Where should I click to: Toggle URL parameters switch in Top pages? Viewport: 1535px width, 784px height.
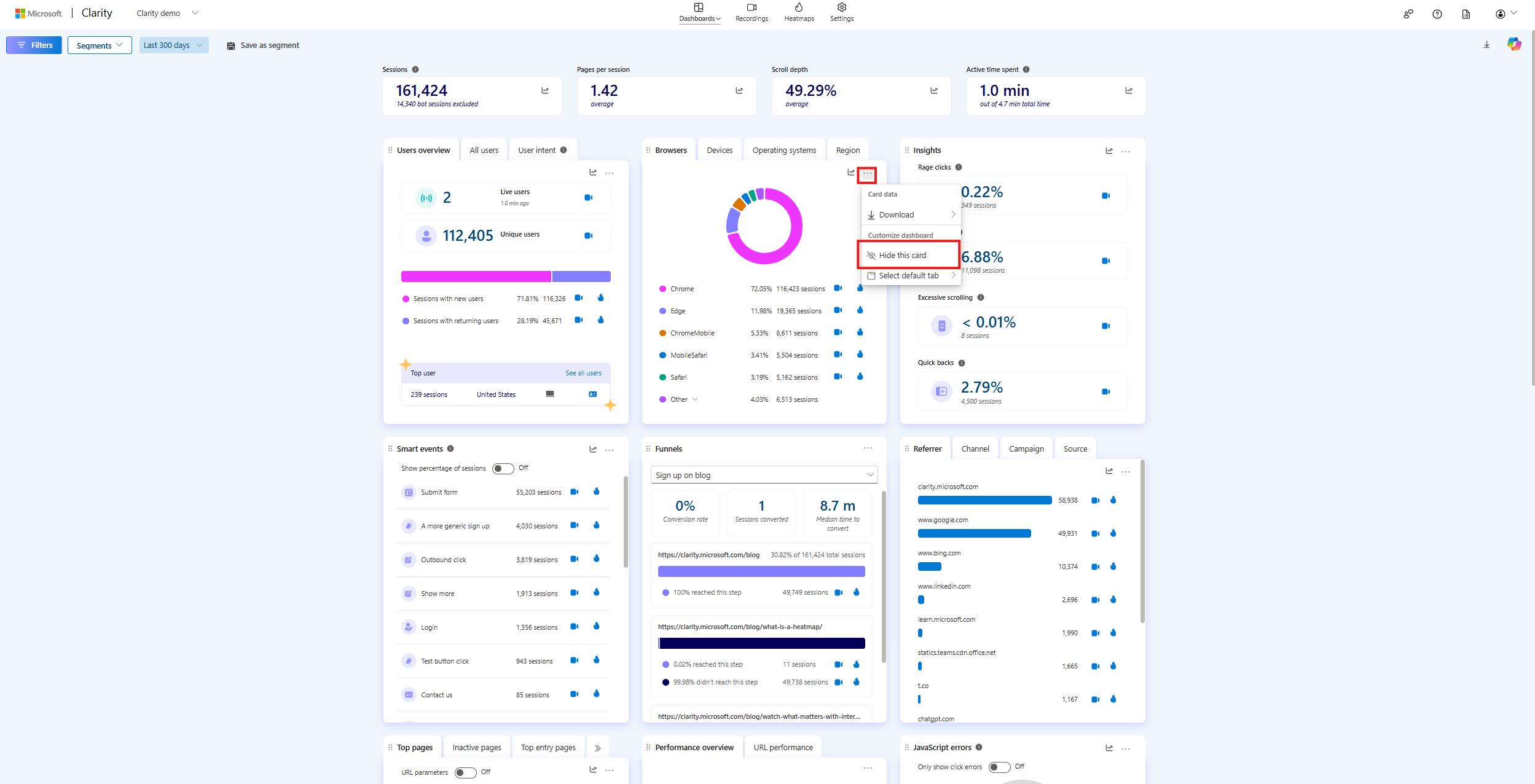coord(465,772)
